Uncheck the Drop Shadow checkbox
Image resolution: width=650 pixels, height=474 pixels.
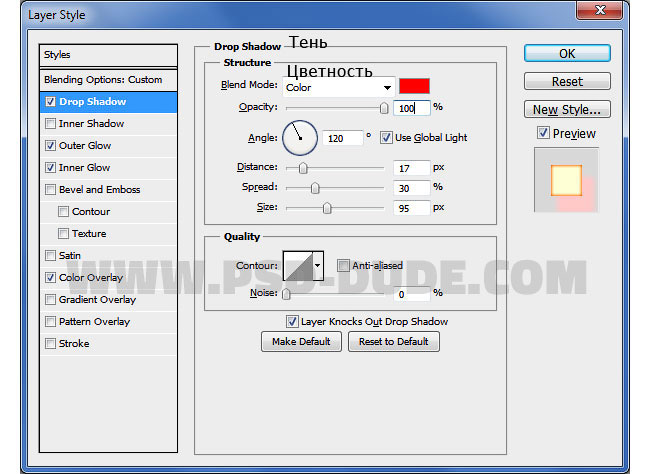(x=50, y=102)
